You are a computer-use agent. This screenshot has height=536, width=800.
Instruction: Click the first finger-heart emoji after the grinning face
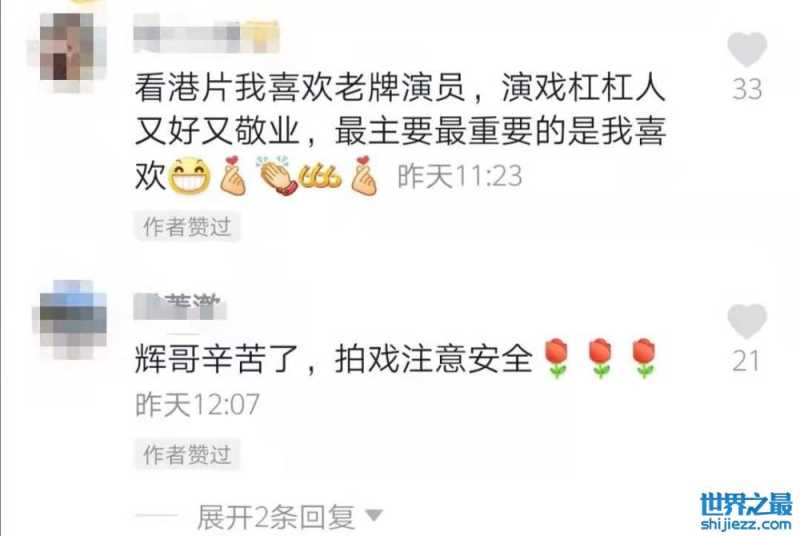[x=233, y=175]
